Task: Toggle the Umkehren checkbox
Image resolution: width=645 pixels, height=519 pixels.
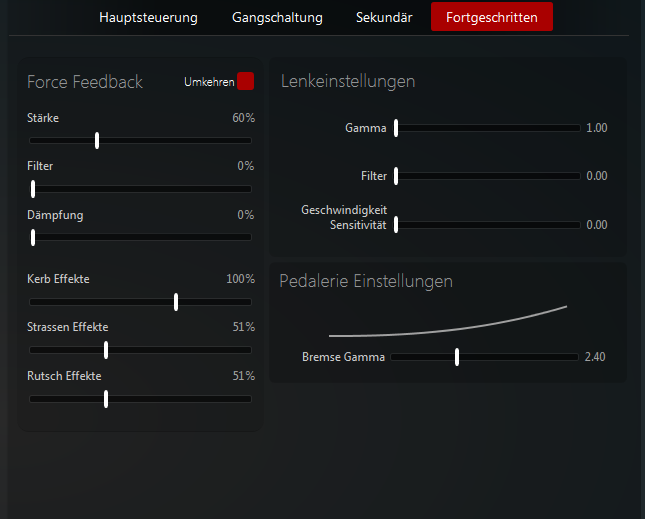Action: 246,82
